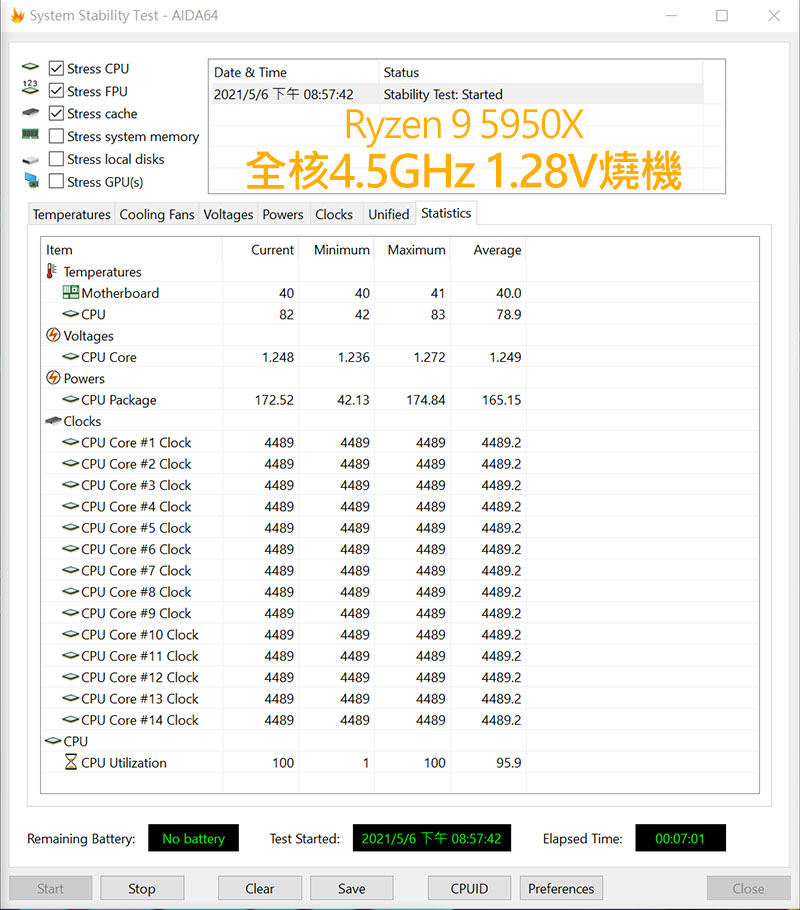Viewport: 800px width, 910px height.
Task: Click the chip icon beside the CPU group
Action: point(53,741)
